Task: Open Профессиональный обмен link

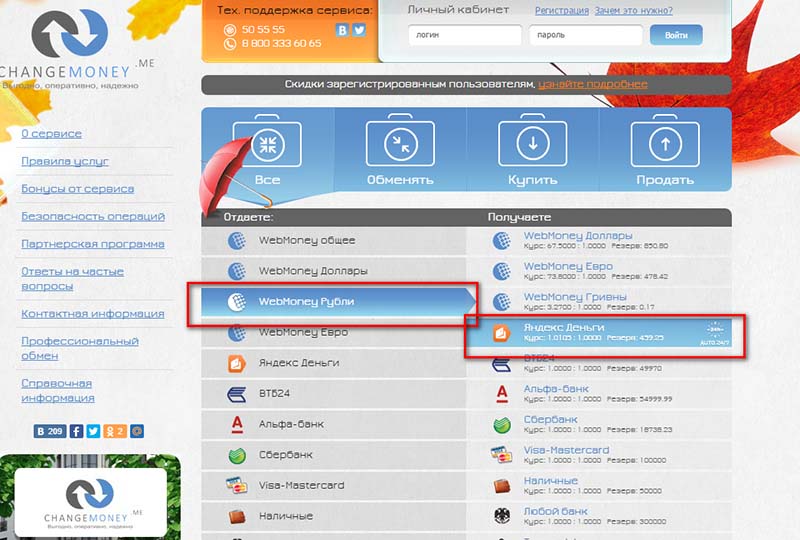Action: [x=80, y=348]
